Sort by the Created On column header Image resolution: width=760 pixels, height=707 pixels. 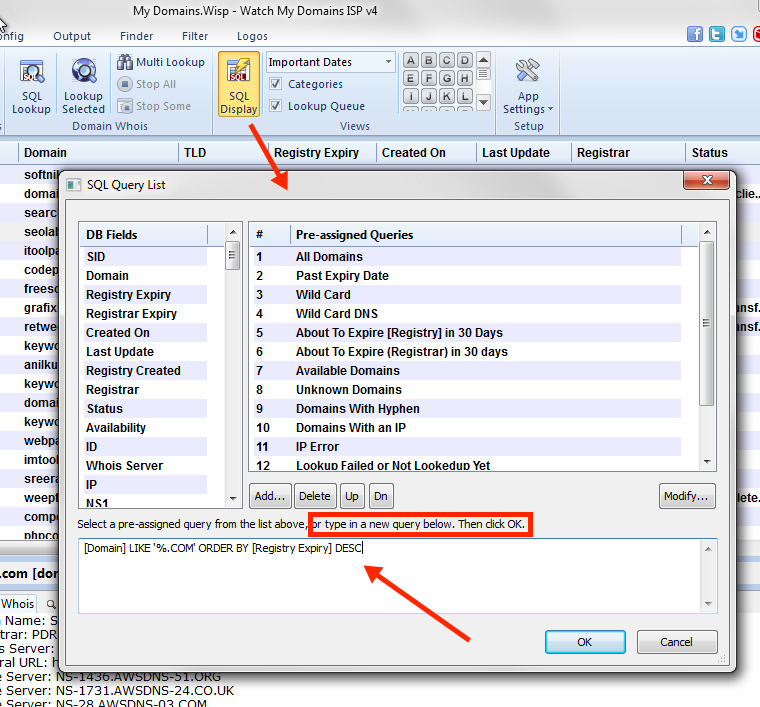(426, 153)
